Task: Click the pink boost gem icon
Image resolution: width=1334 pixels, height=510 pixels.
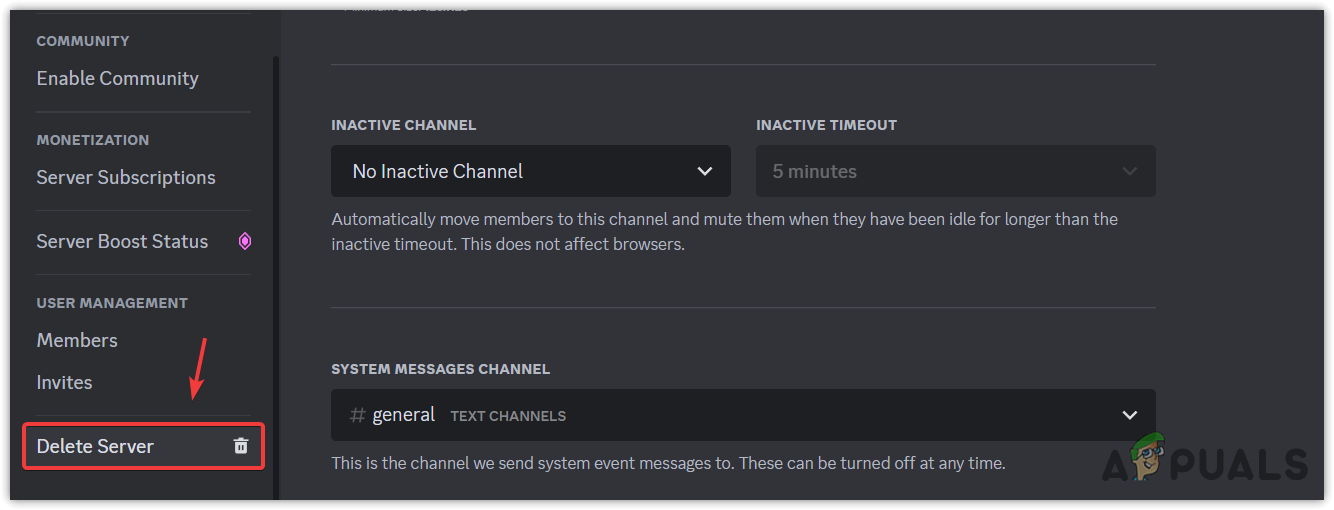Action: point(244,241)
